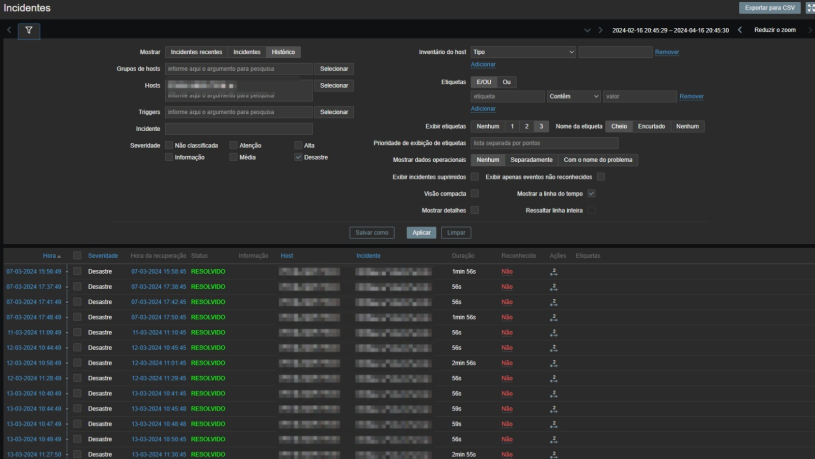Click previous filter tab left arrow
Viewport: 815px width, 459px height.
pos(9,31)
